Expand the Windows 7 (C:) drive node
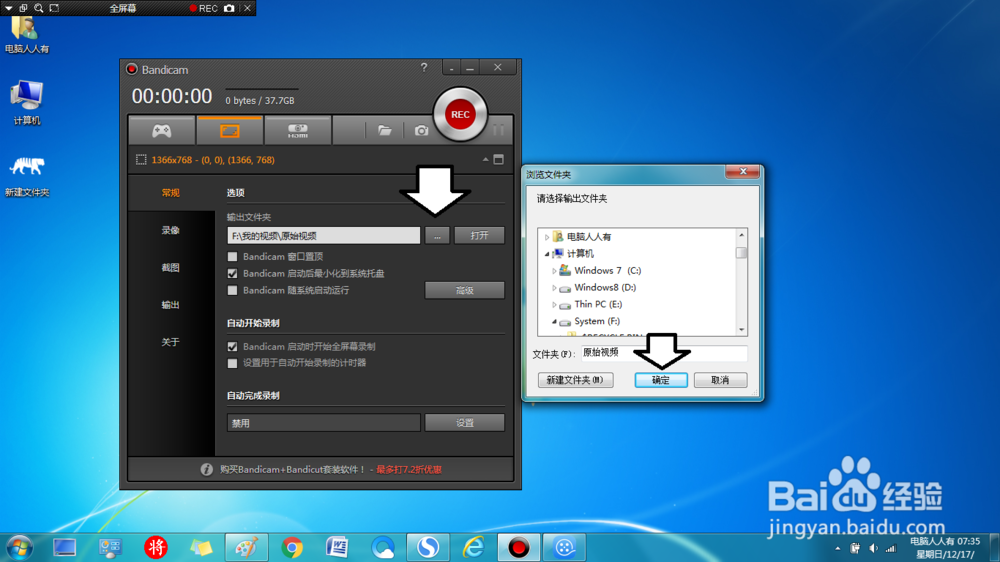The width and height of the screenshot is (1000, 562). (x=554, y=271)
